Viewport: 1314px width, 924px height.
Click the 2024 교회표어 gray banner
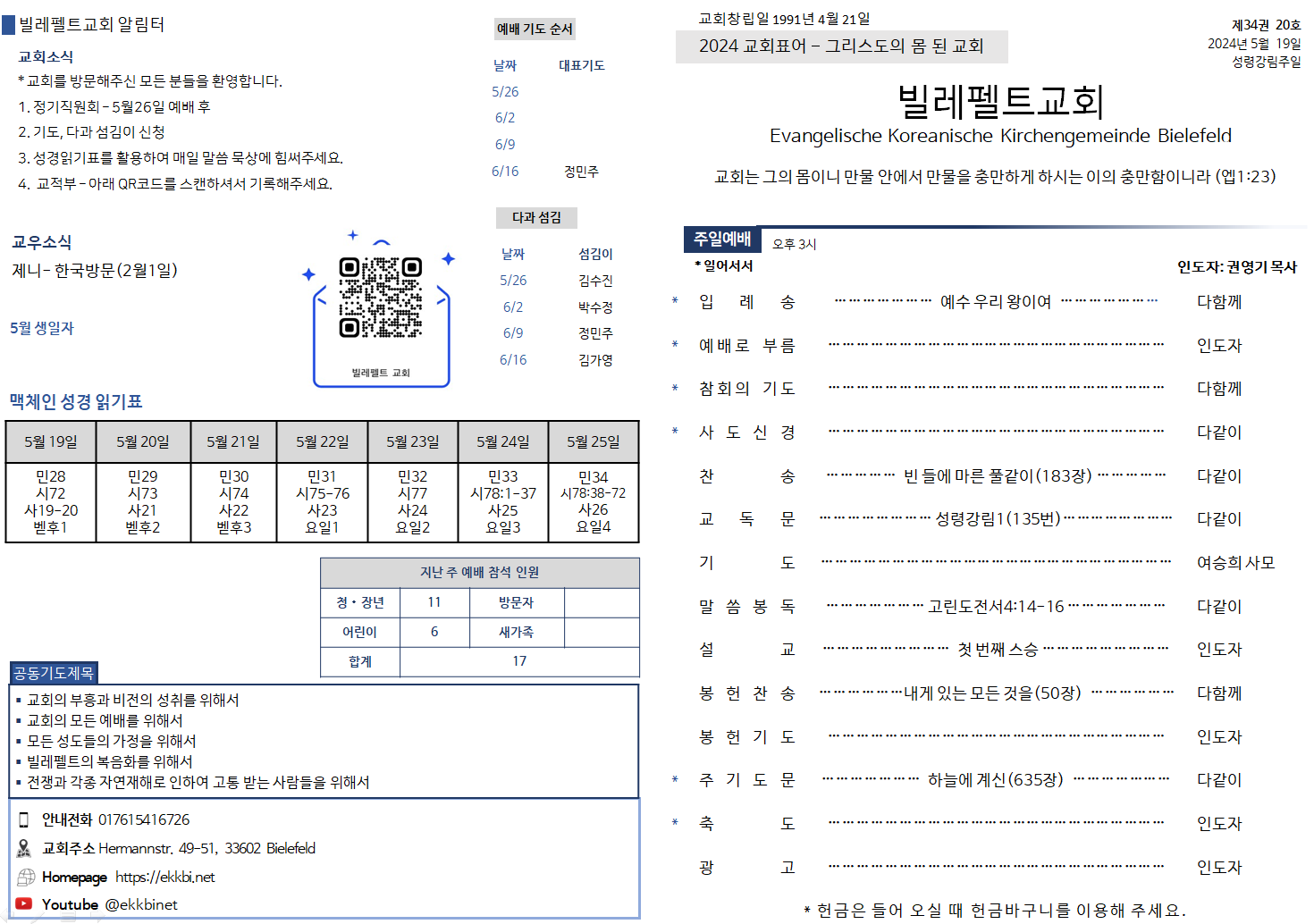click(x=841, y=46)
